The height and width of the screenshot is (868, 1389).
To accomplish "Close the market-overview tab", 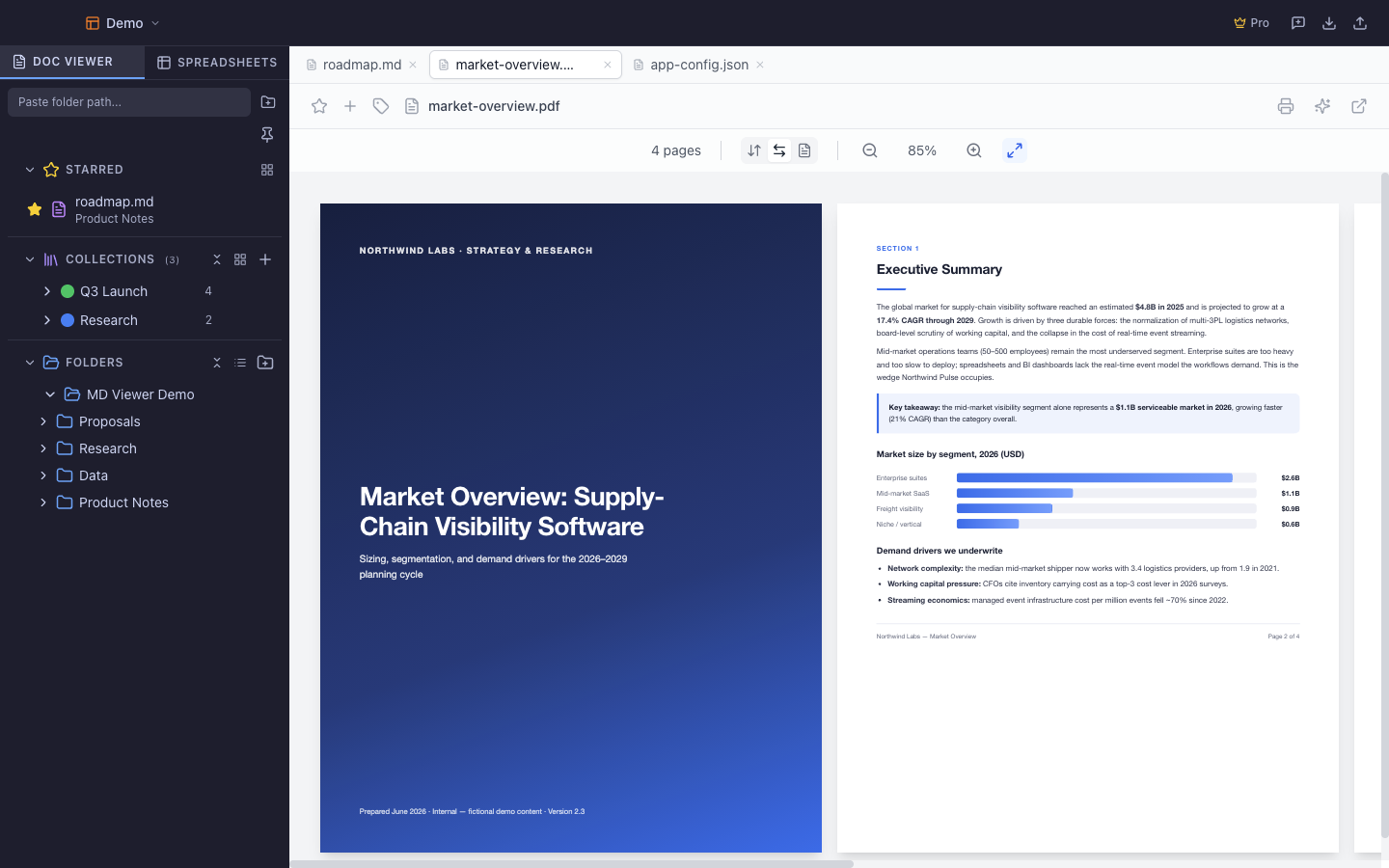I will (x=608, y=65).
